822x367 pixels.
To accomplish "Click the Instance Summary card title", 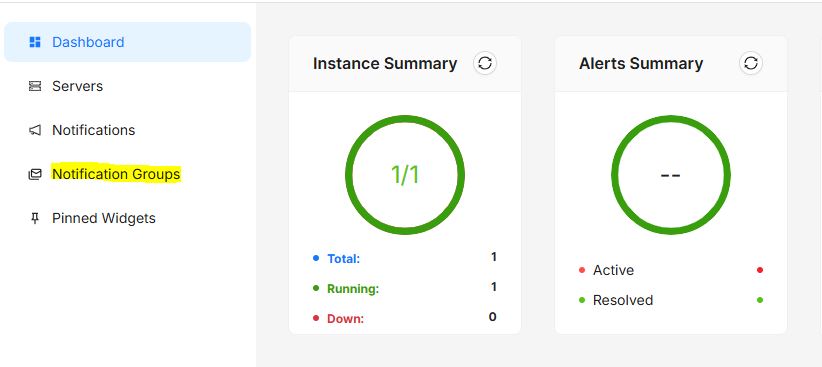I will point(385,63).
